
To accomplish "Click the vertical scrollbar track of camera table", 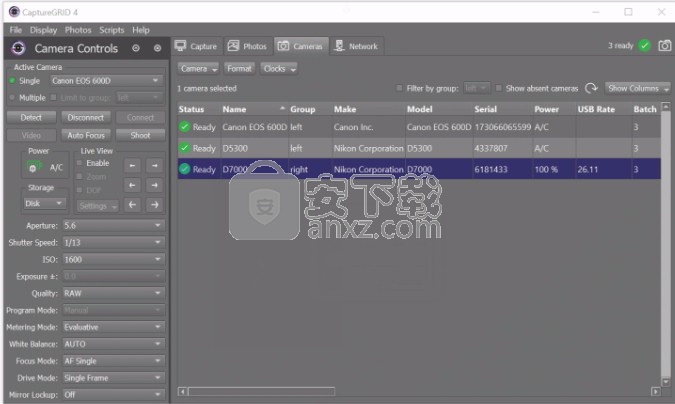I will [666, 244].
